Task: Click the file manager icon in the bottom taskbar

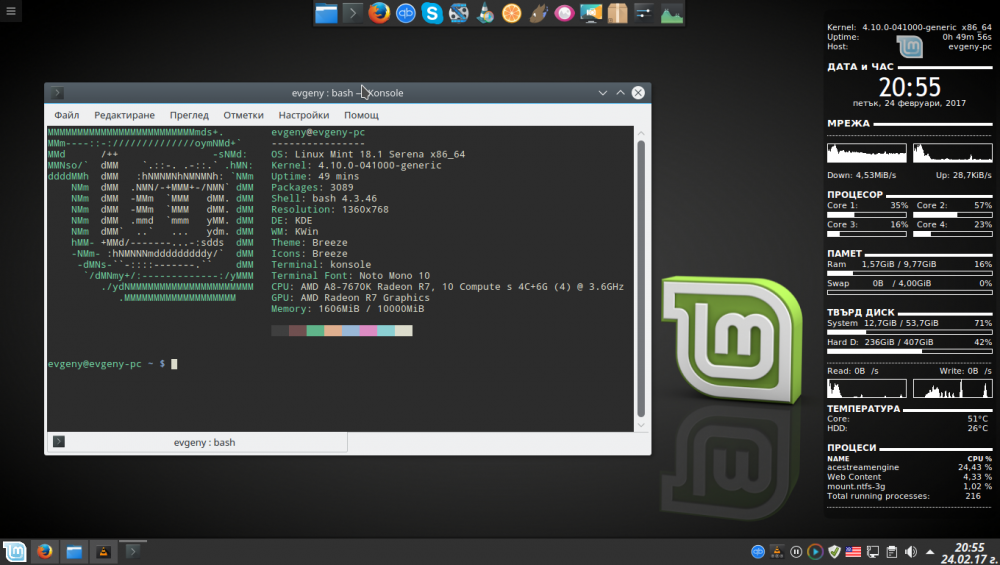Action: (x=74, y=552)
